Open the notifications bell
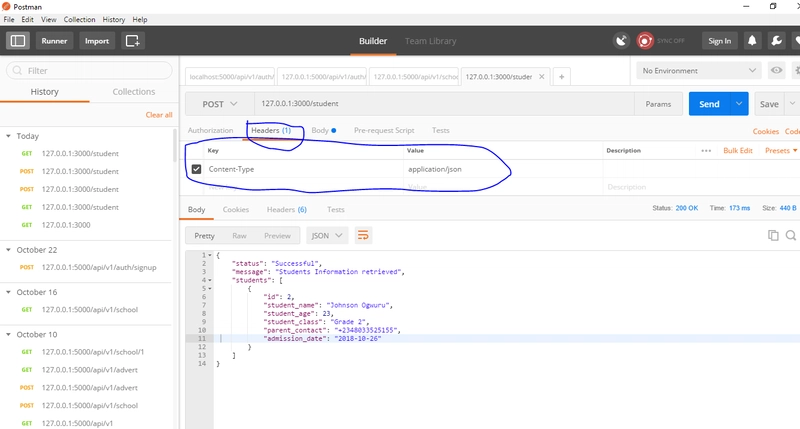This screenshot has height=429, width=800. point(751,41)
